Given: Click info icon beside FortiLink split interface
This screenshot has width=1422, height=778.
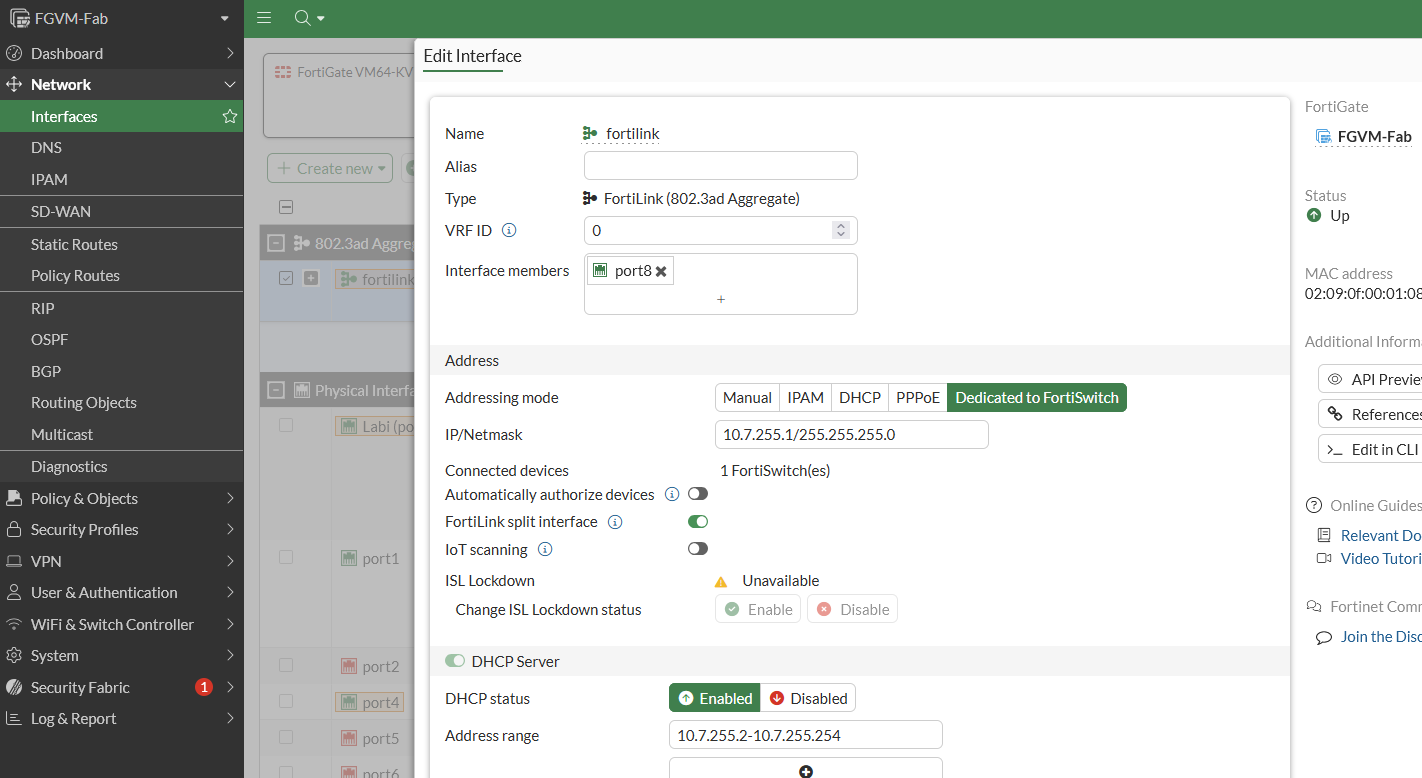Looking at the screenshot, I should click(x=616, y=522).
